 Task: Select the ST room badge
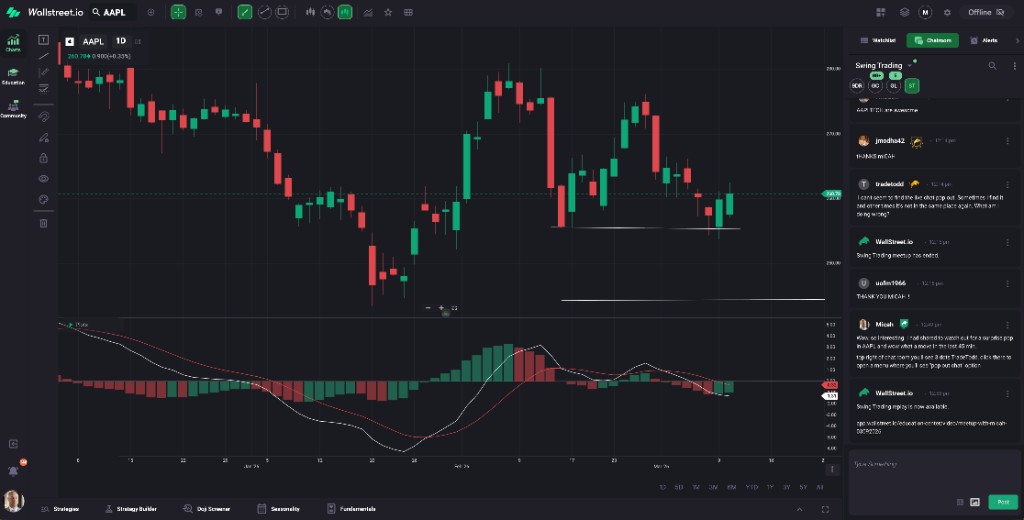[912, 86]
